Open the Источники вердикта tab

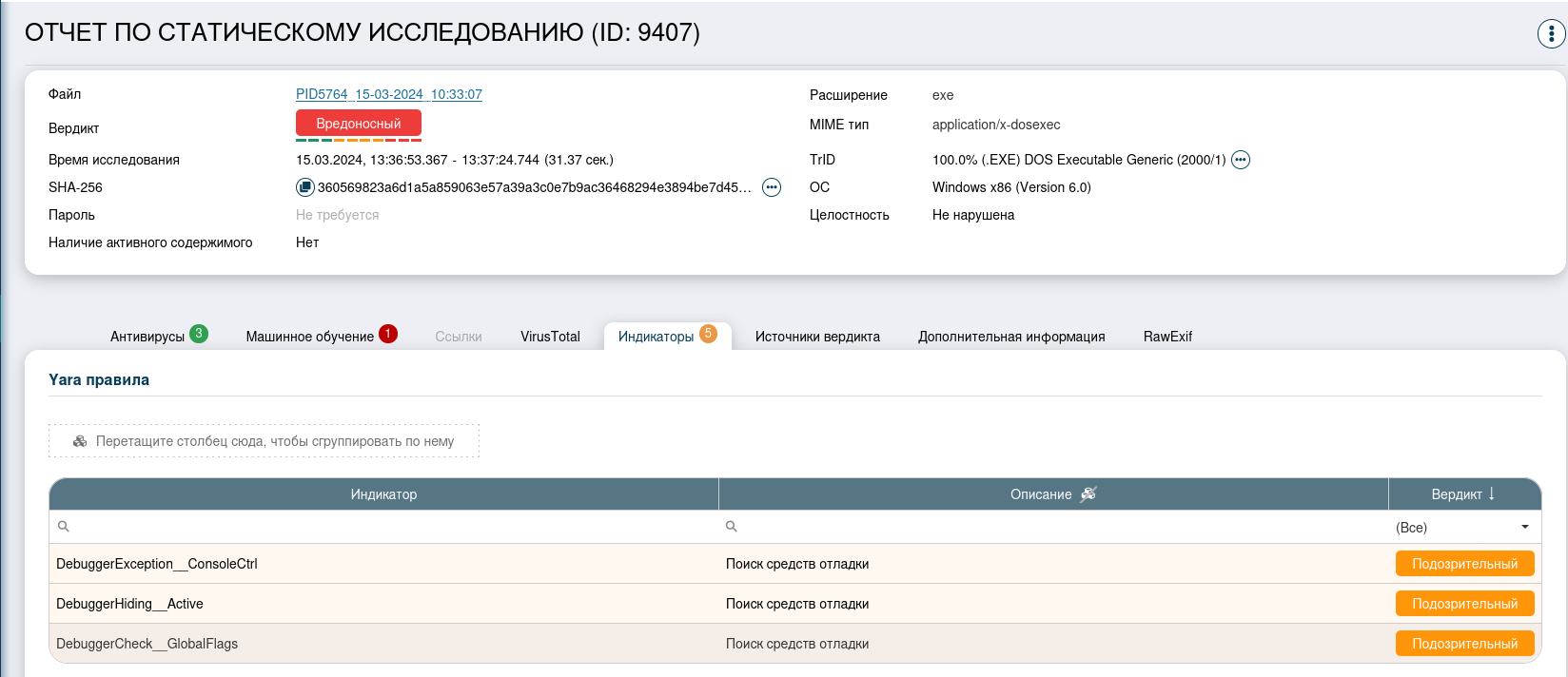[817, 337]
